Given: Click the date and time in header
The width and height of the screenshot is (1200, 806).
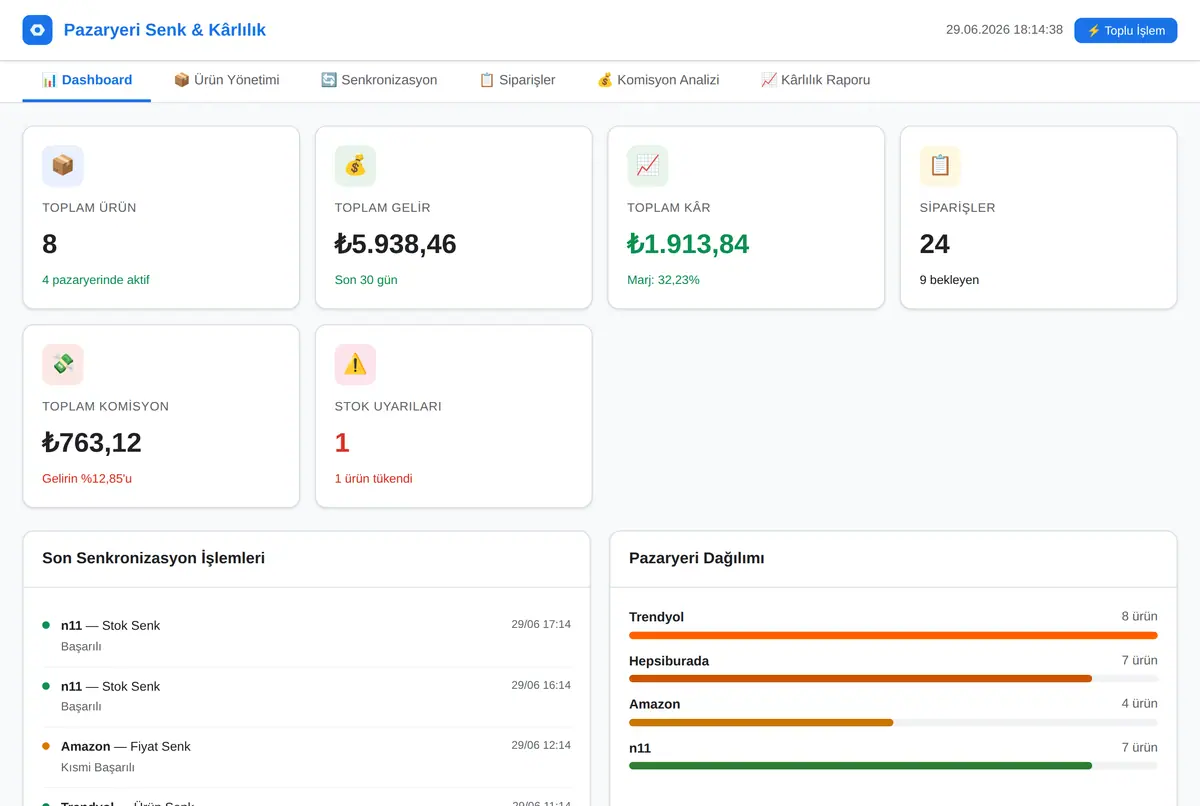Looking at the screenshot, I should pyautogui.click(x=1004, y=30).
